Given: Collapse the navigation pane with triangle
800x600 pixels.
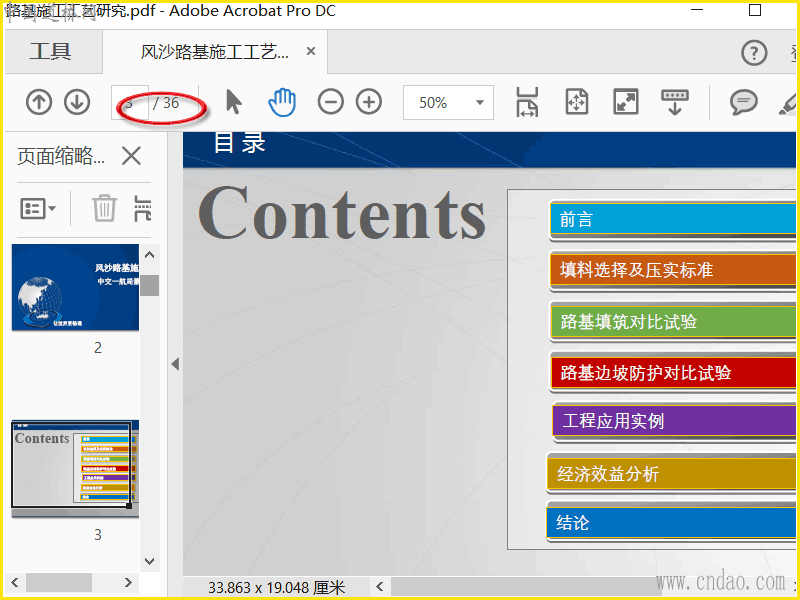Looking at the screenshot, I should (x=175, y=364).
